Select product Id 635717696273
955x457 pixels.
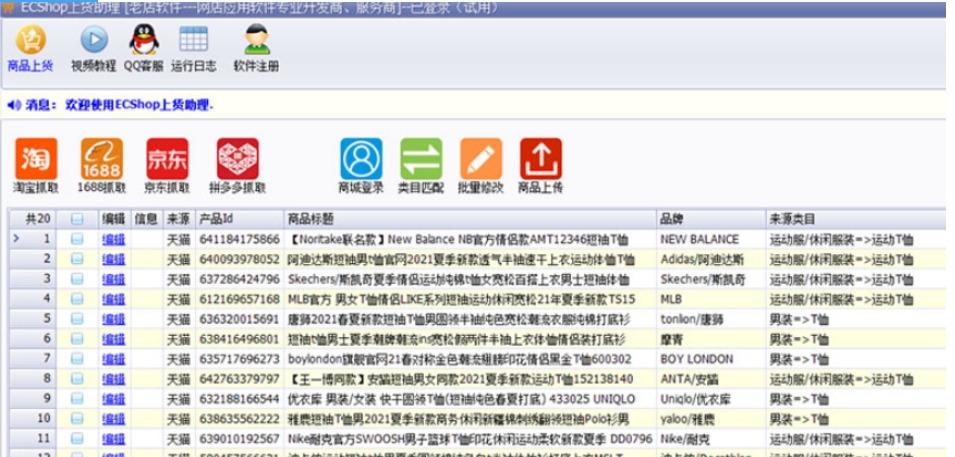[239, 359]
